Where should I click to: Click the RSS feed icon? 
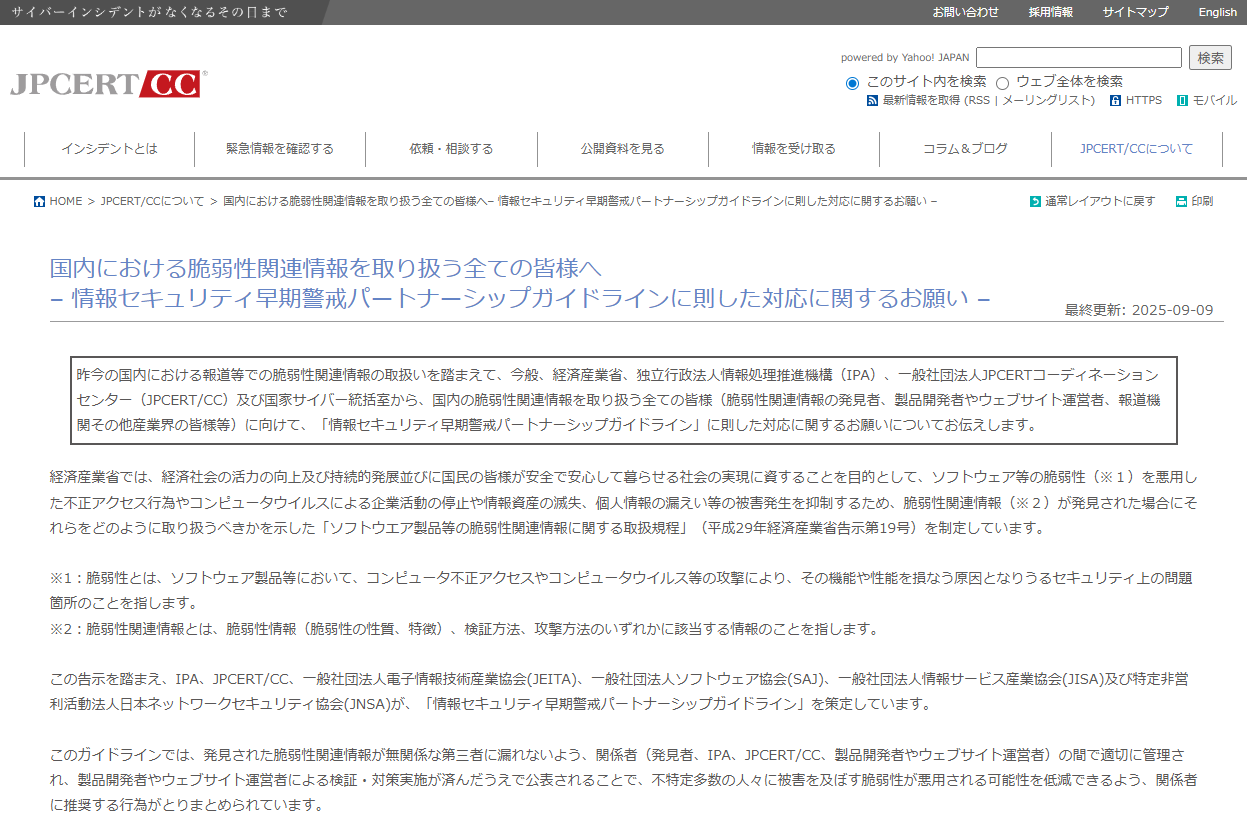(x=872, y=101)
